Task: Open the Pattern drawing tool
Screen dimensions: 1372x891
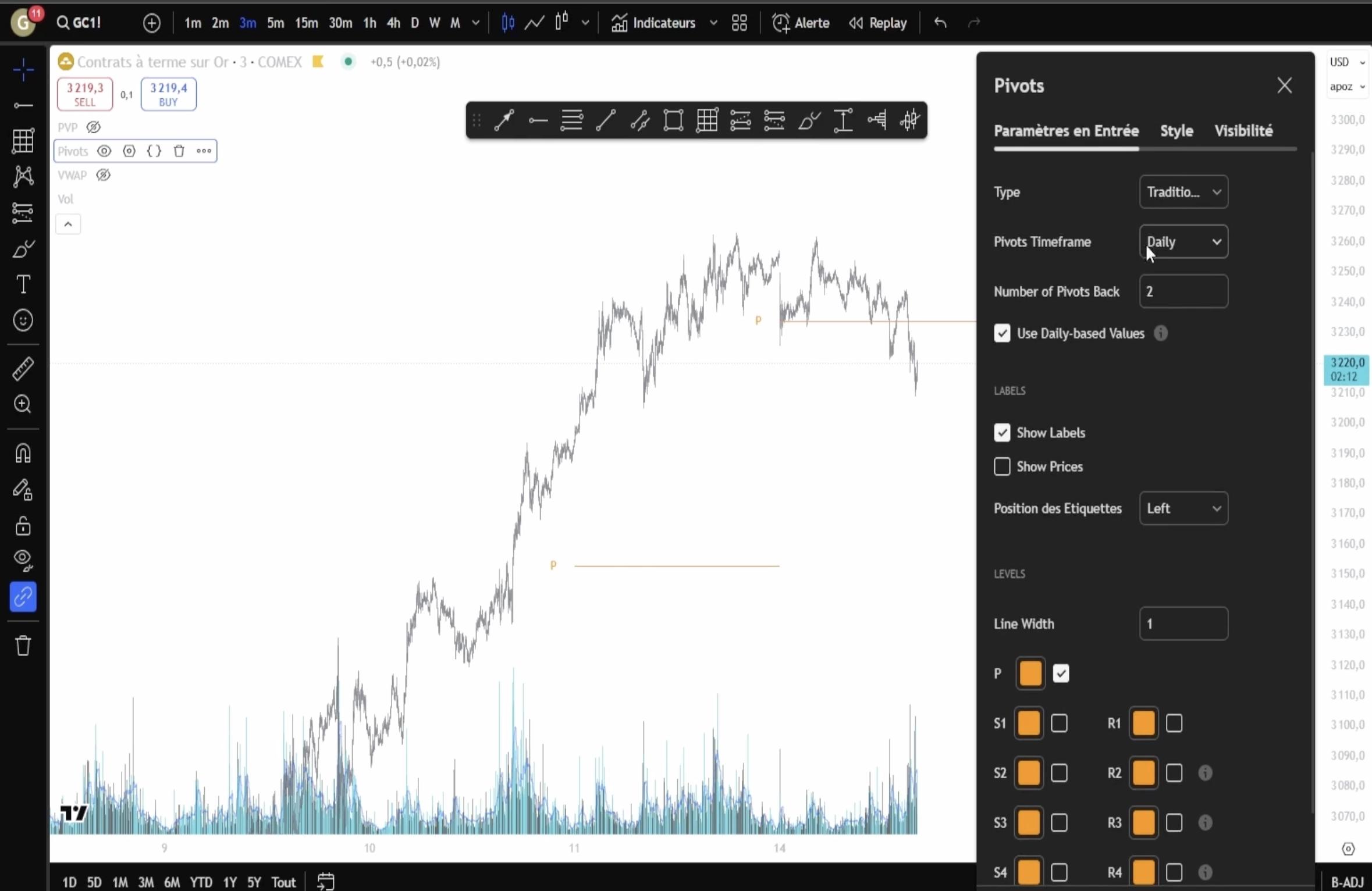Action: 23,176
